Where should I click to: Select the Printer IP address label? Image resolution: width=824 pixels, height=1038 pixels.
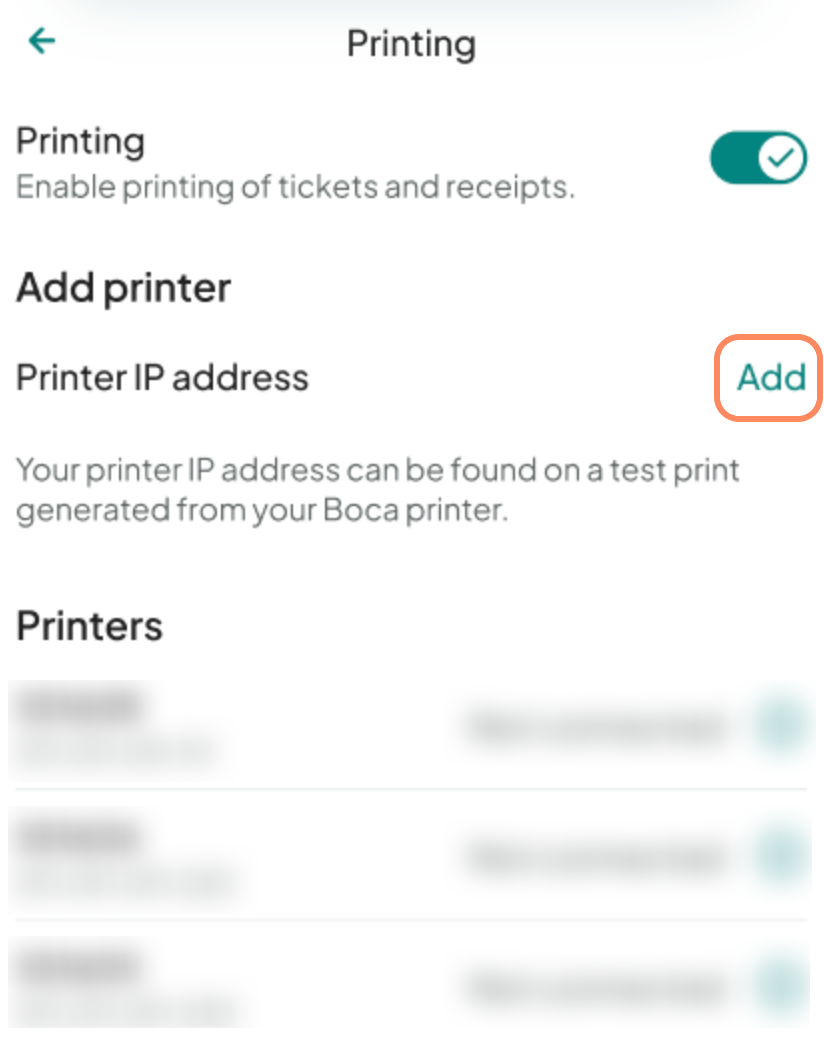click(x=162, y=378)
